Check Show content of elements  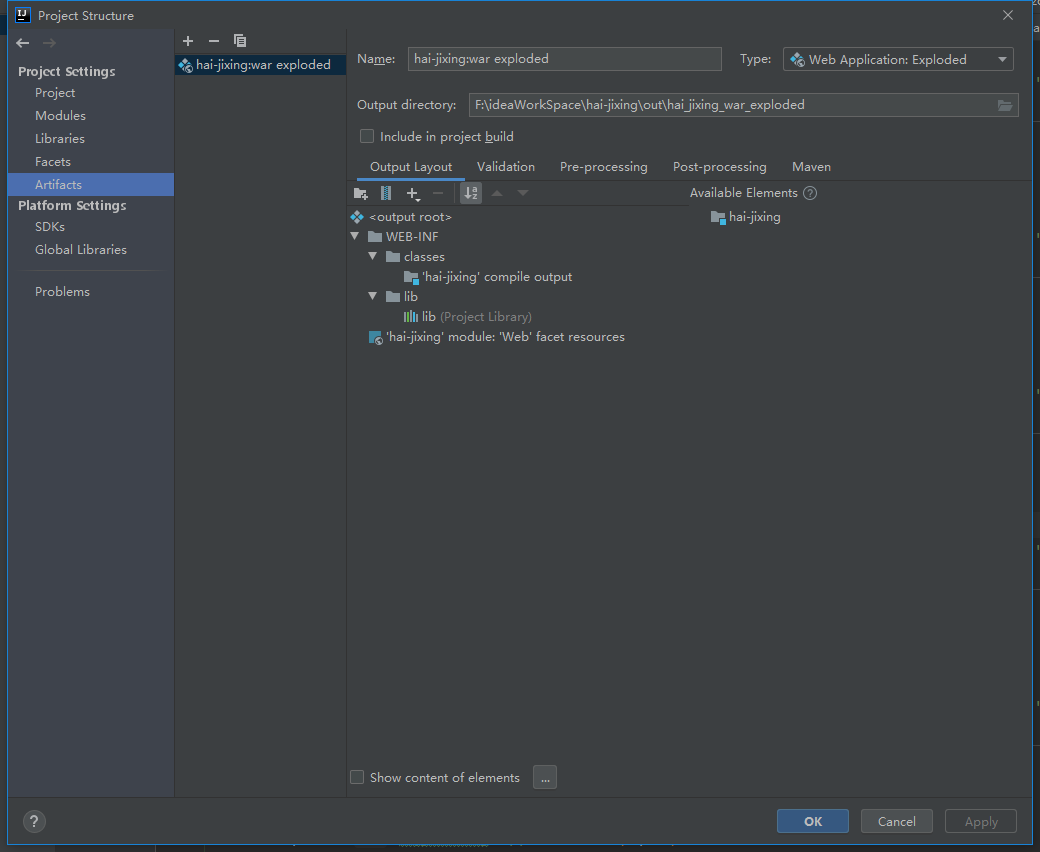pyautogui.click(x=357, y=777)
